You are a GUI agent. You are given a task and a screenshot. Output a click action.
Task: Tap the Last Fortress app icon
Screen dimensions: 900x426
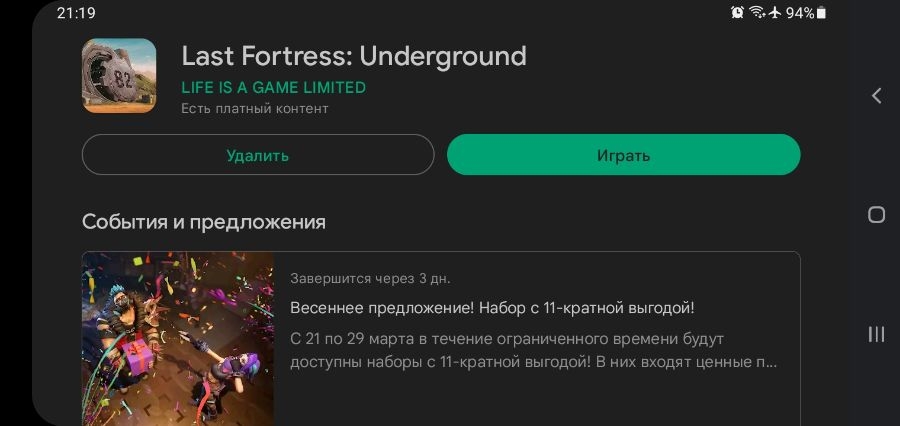click(119, 76)
